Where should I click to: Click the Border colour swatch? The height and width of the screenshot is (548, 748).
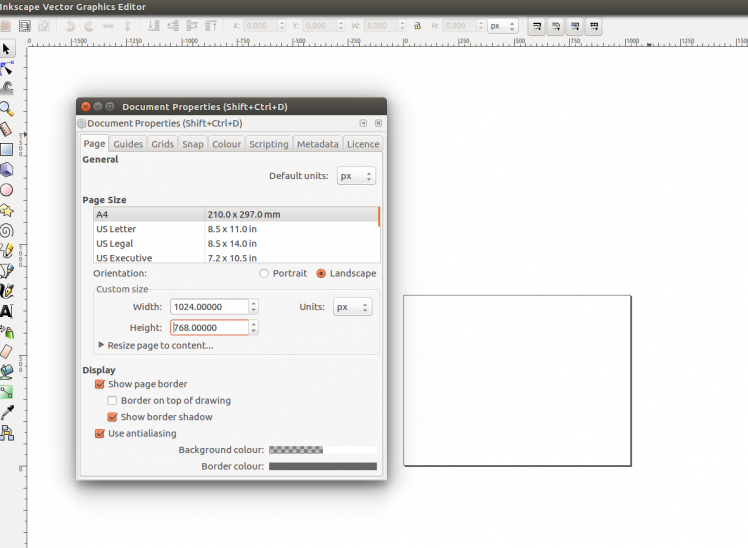click(322, 466)
